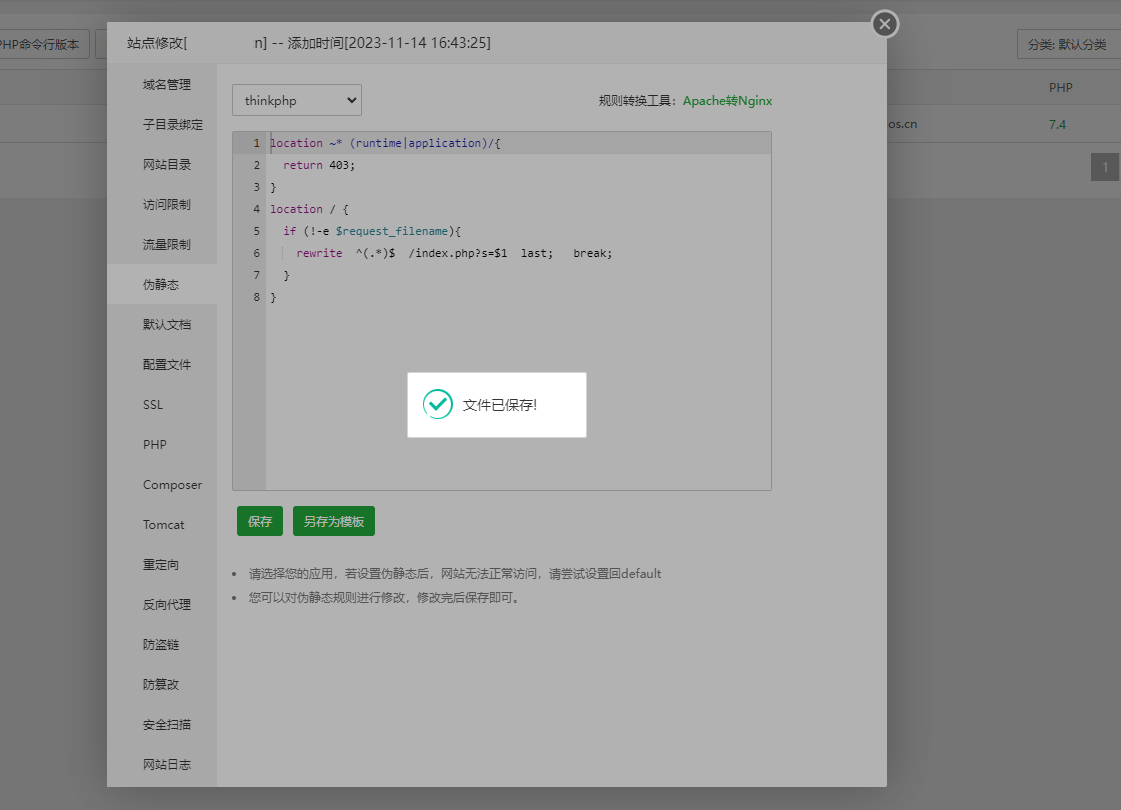Open the 域名管理 tab
This screenshot has width=1121, height=810.
pyautogui.click(x=166, y=85)
